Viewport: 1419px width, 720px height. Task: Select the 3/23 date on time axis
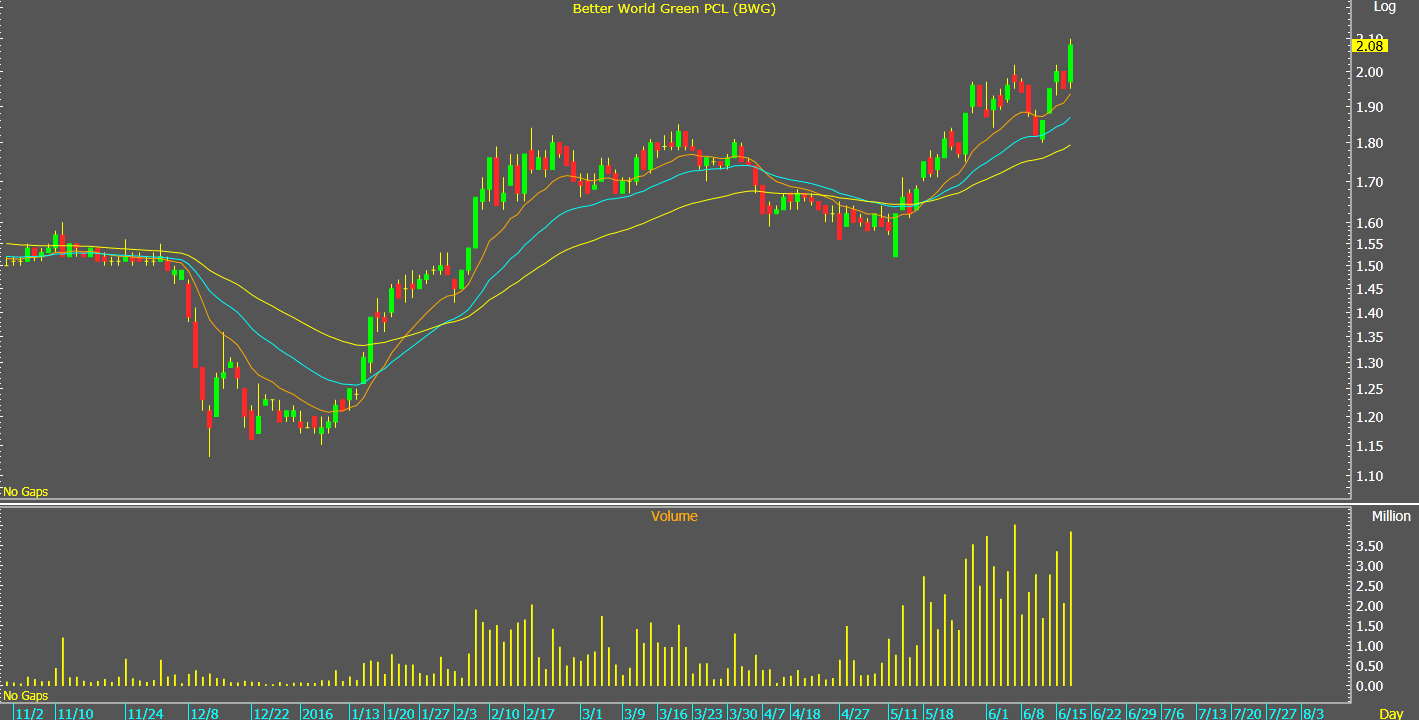pyautogui.click(x=708, y=713)
